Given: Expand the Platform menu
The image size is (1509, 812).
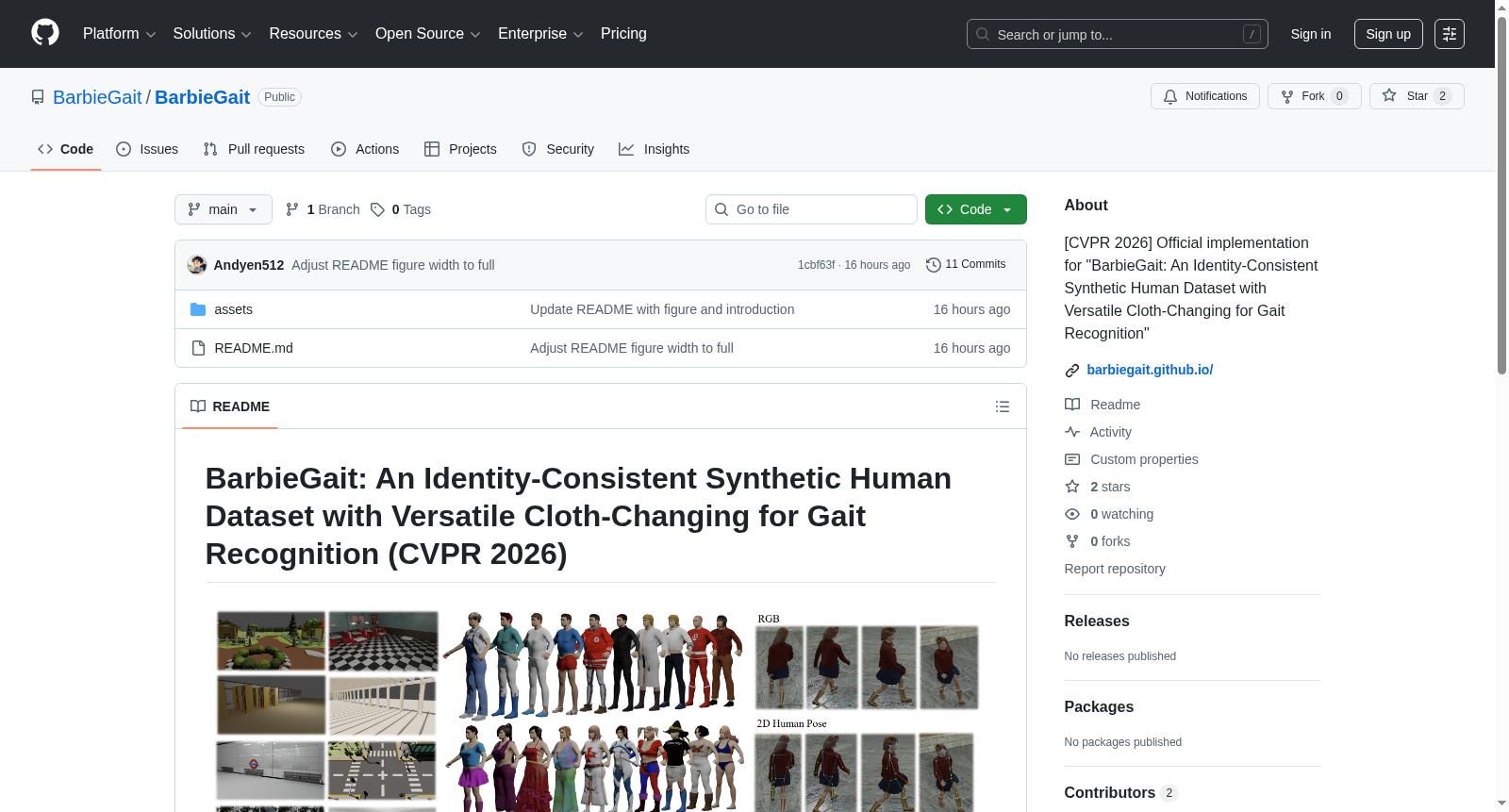Looking at the screenshot, I should click(x=120, y=34).
